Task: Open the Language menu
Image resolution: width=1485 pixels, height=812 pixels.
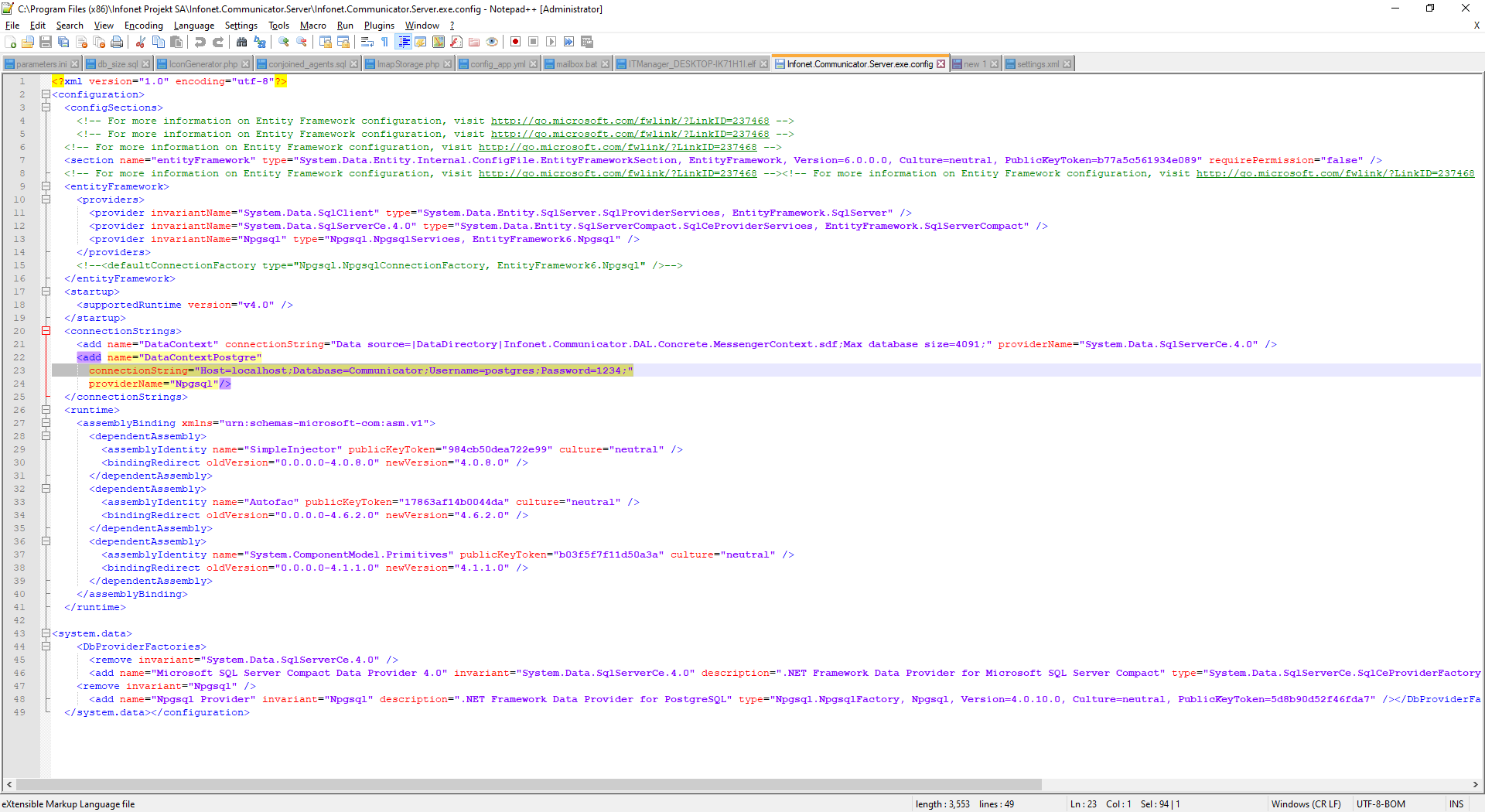Action: 194,26
